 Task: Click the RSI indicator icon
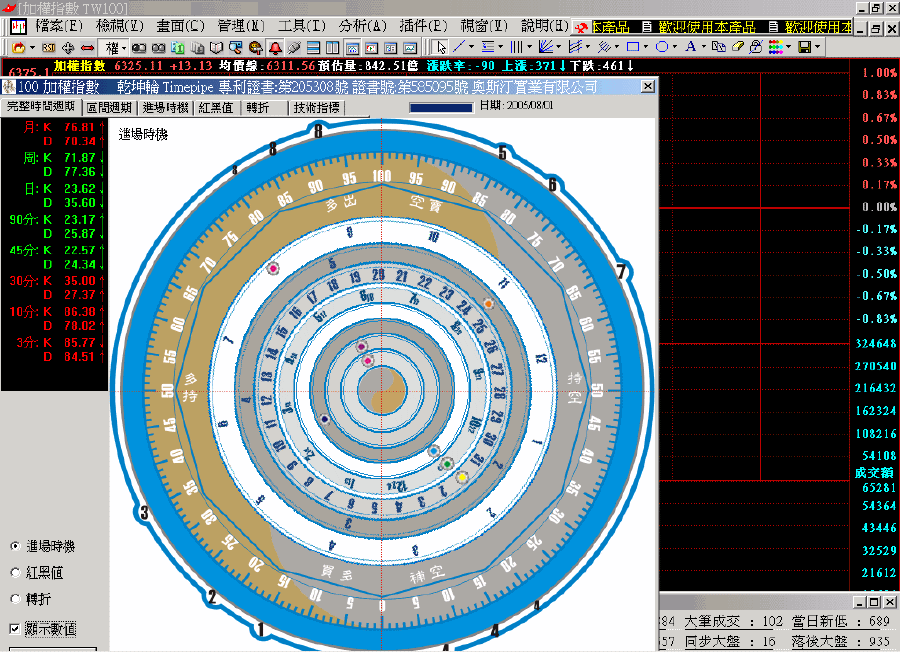point(48,47)
